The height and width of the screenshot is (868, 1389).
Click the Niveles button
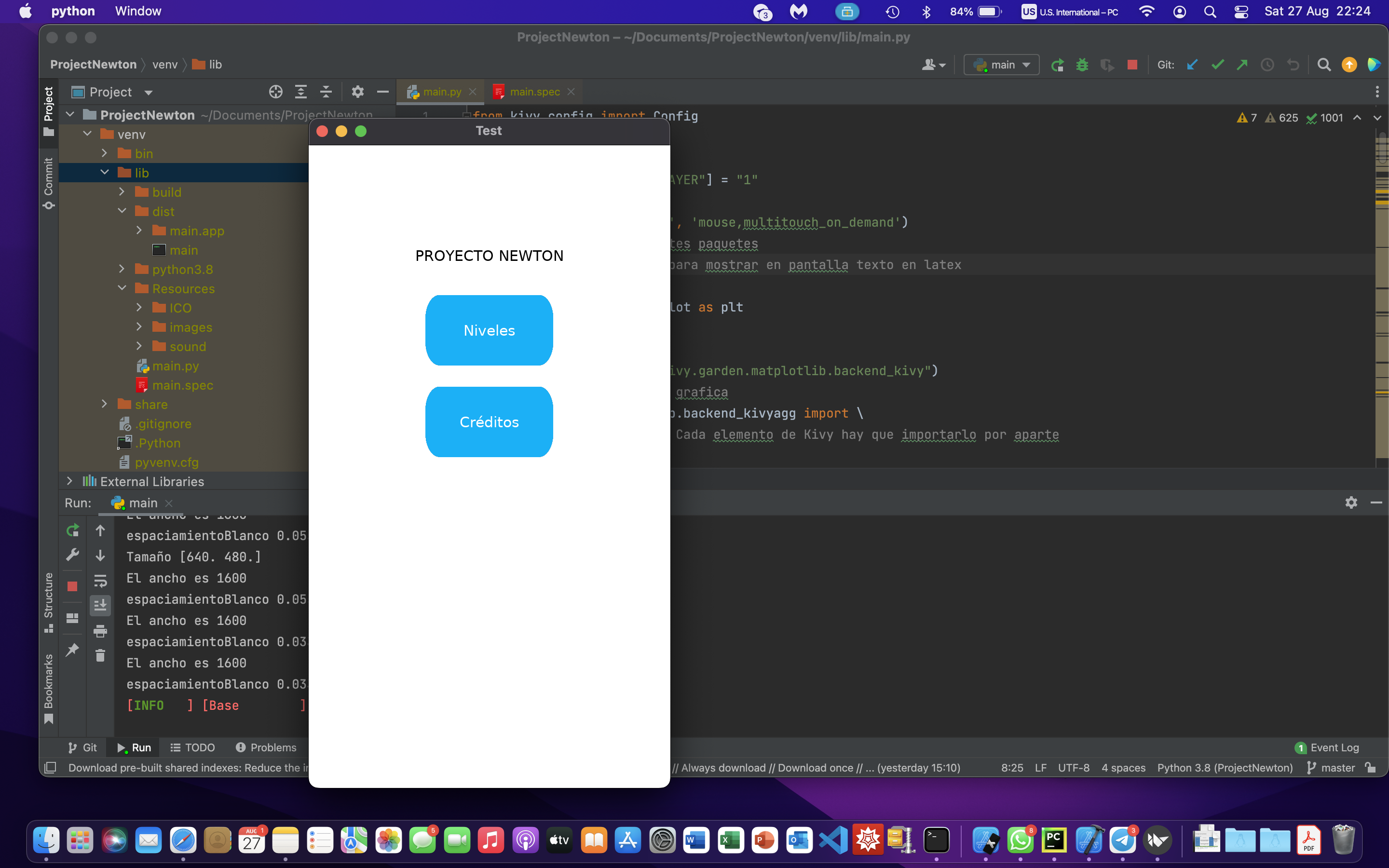point(489,330)
